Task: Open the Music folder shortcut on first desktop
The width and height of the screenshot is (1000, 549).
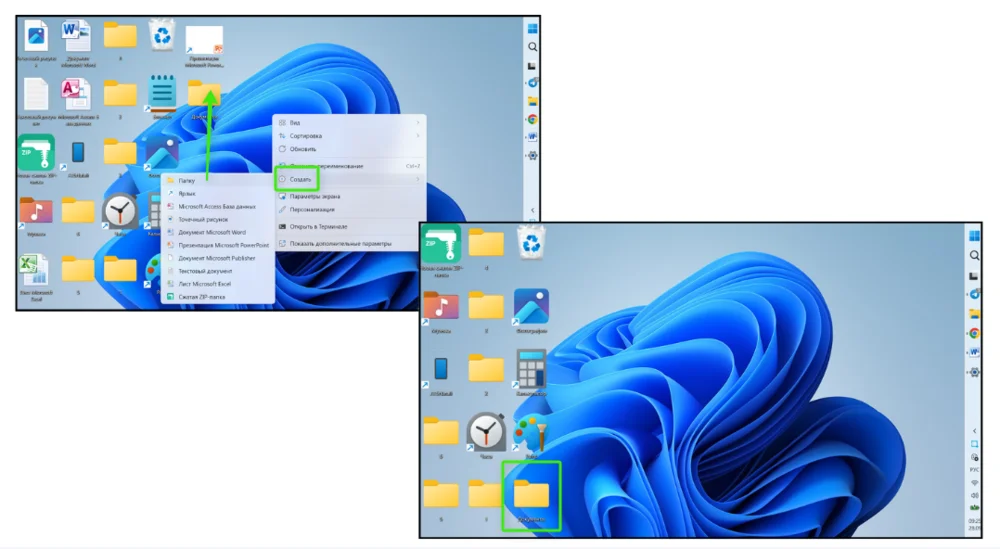Action: tap(36, 211)
